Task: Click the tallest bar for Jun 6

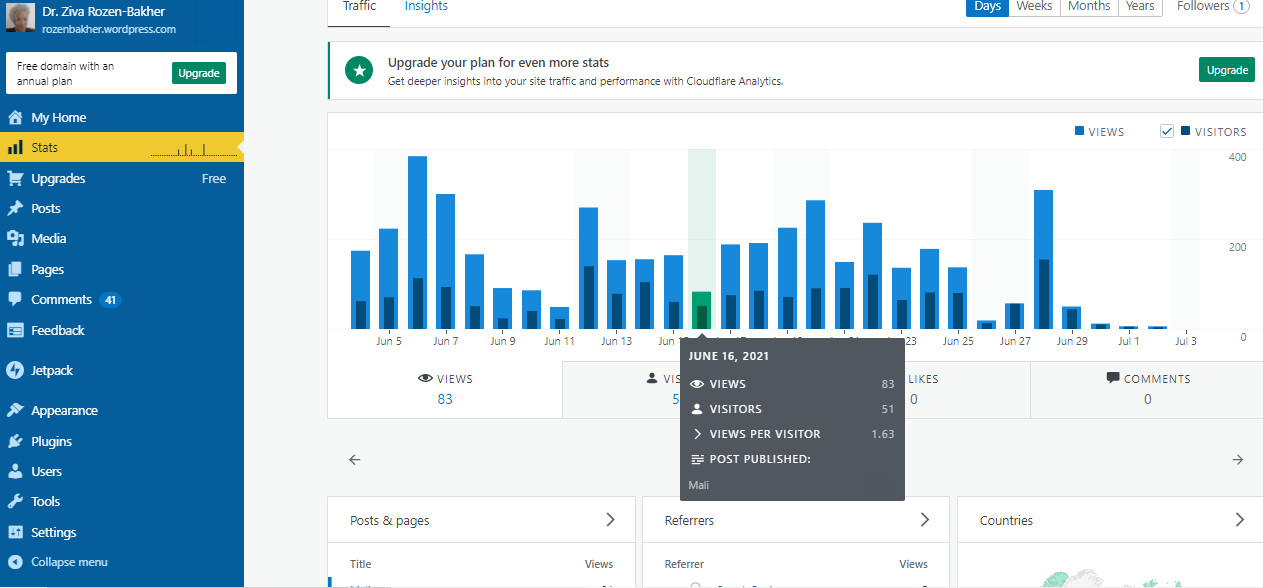Action: (x=417, y=242)
